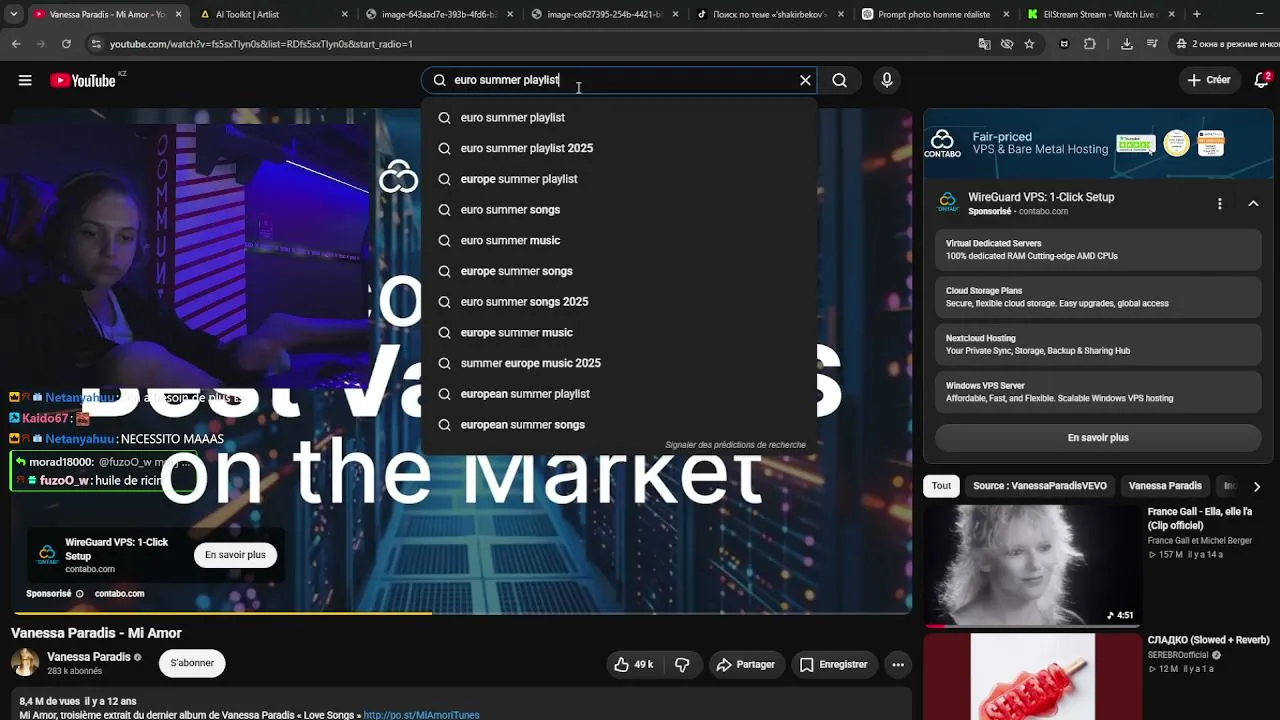Pick the suggestion 'european summer playlist'
The height and width of the screenshot is (720, 1280).
(x=619, y=394)
